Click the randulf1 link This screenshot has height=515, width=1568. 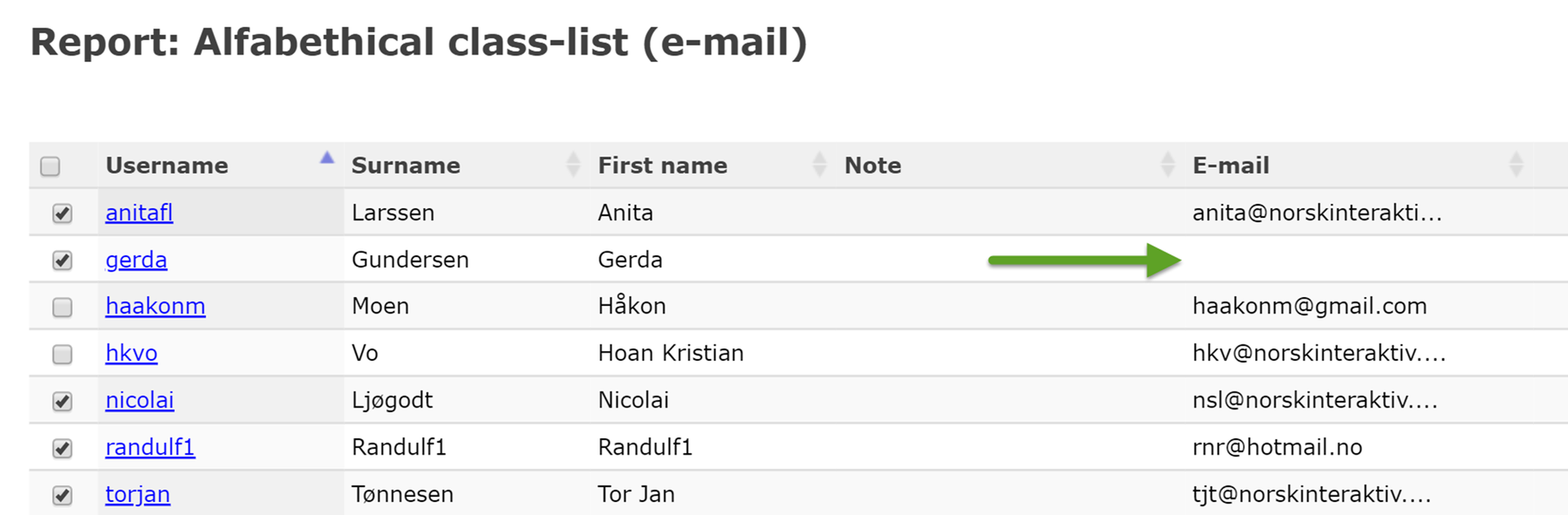tap(150, 446)
